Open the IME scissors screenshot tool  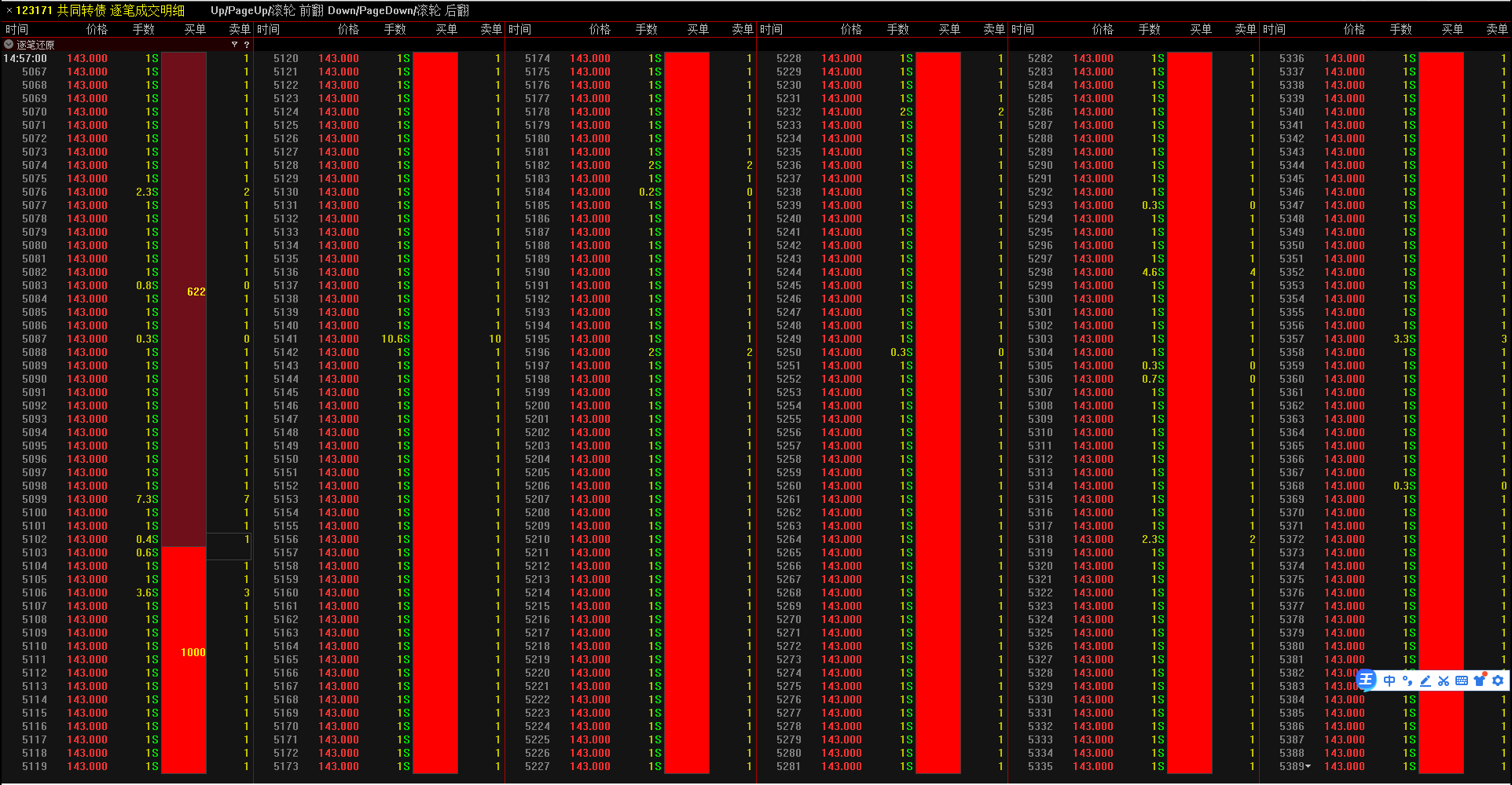pos(1444,680)
